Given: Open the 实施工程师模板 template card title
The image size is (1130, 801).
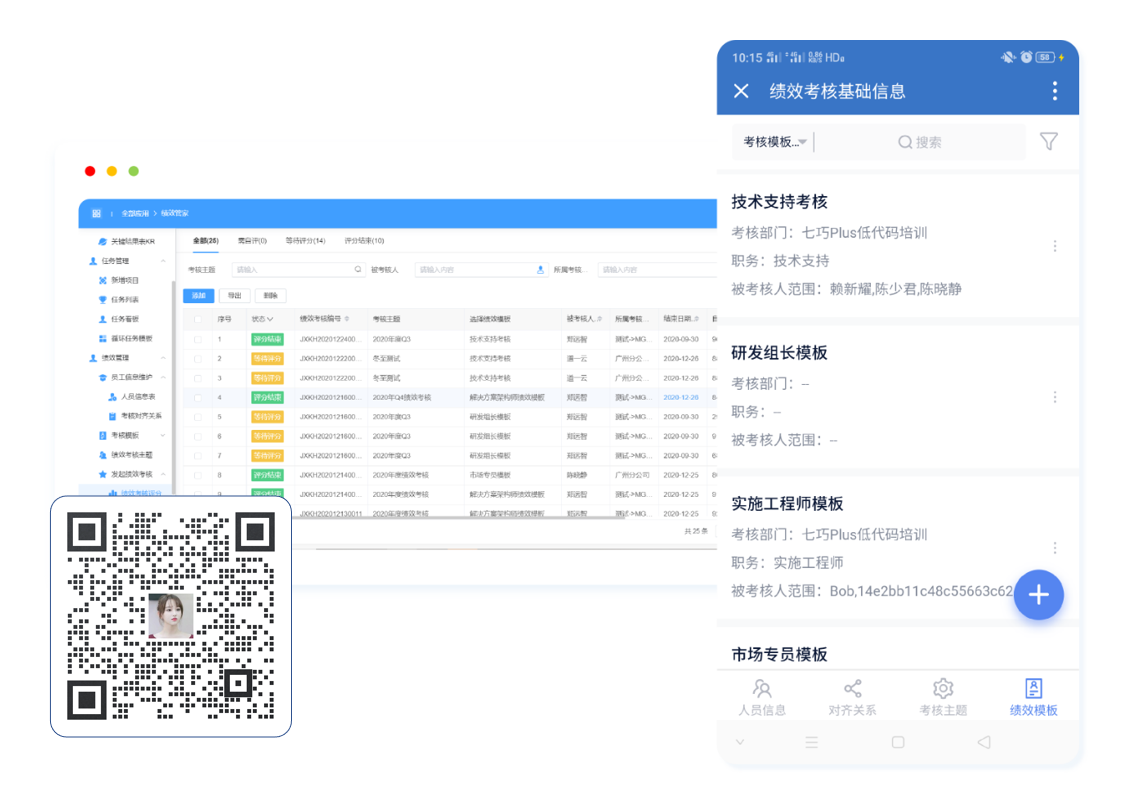Looking at the screenshot, I should point(787,503).
